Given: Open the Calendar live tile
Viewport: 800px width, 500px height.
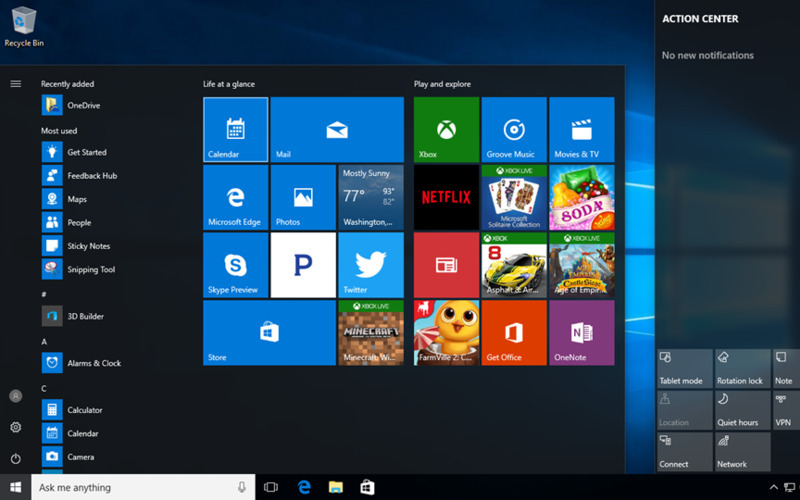Looking at the screenshot, I should pos(235,130).
